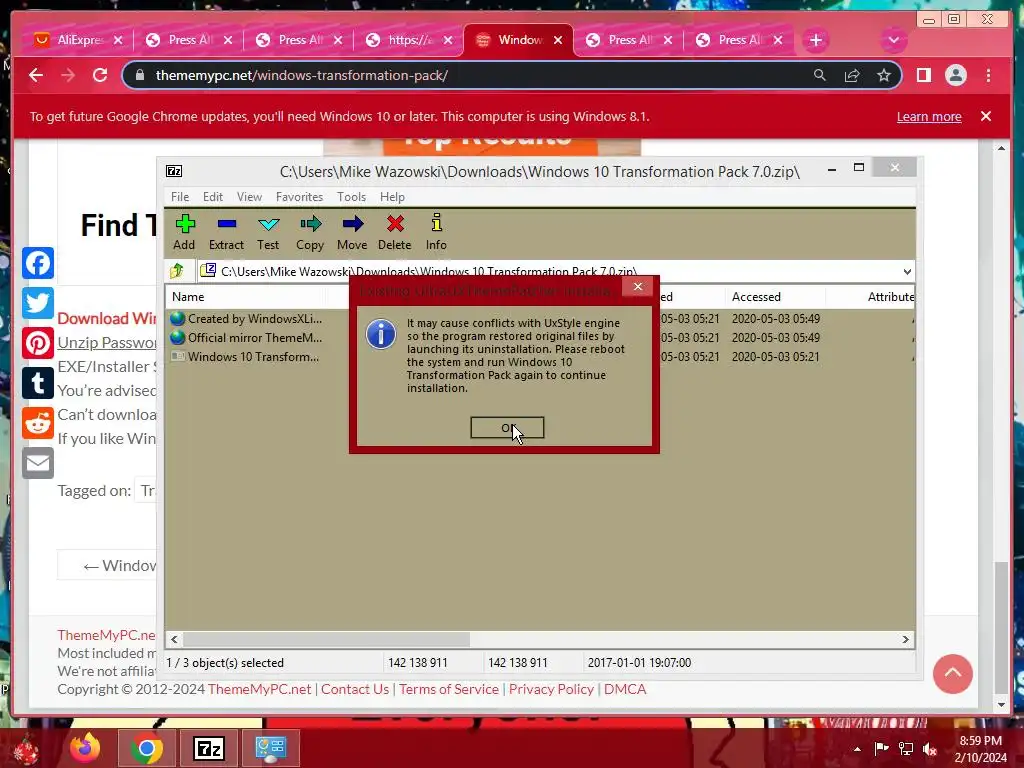Open 7-Zip Help menu
Screen dimensions: 1024x768
point(392,197)
